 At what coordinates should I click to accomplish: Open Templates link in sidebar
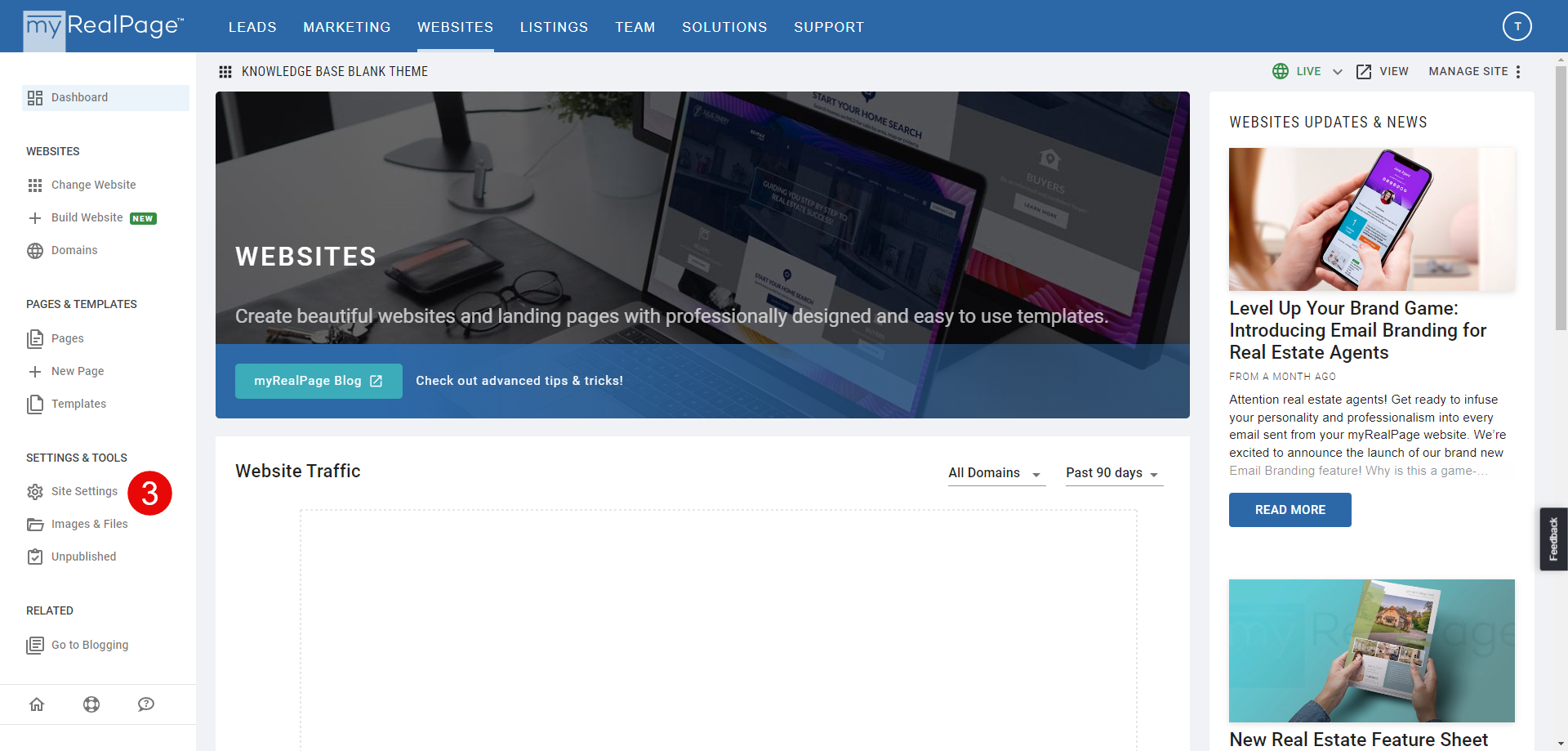point(78,405)
